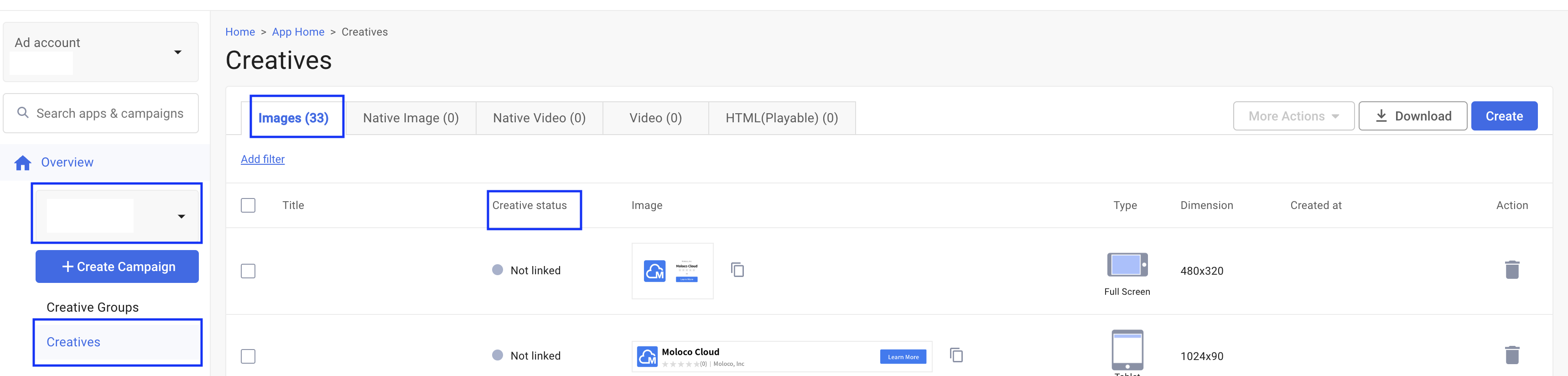This screenshot has width=1568, height=376.
Task: Open the Moloco Cloud banner thumbnail
Action: coord(781,356)
